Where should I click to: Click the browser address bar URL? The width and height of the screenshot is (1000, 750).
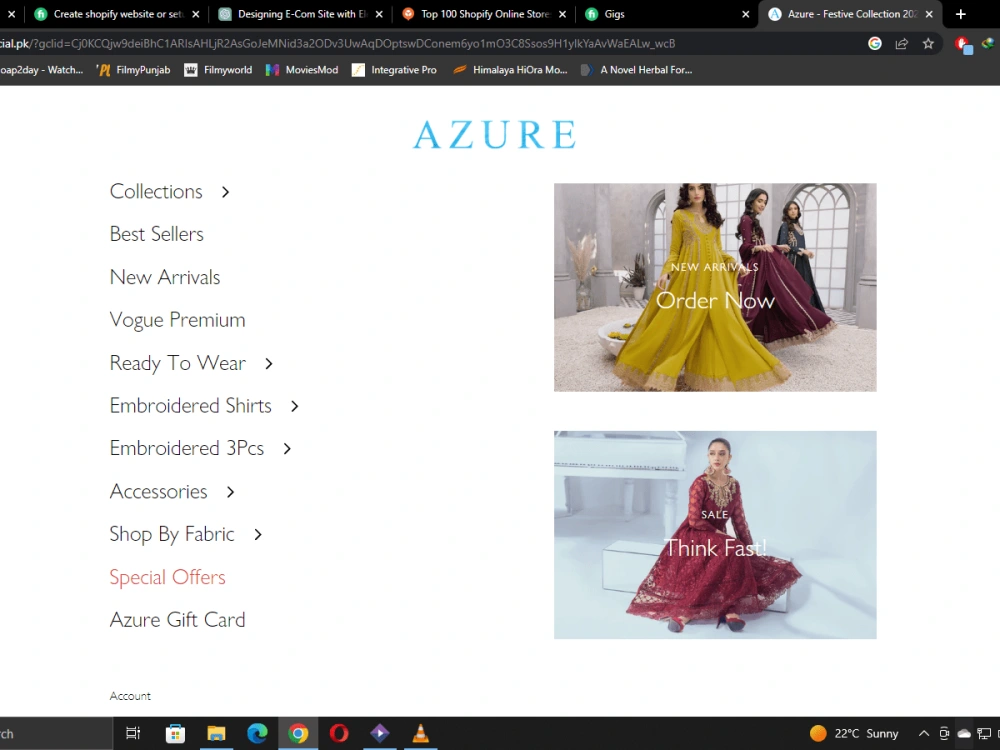(x=338, y=43)
